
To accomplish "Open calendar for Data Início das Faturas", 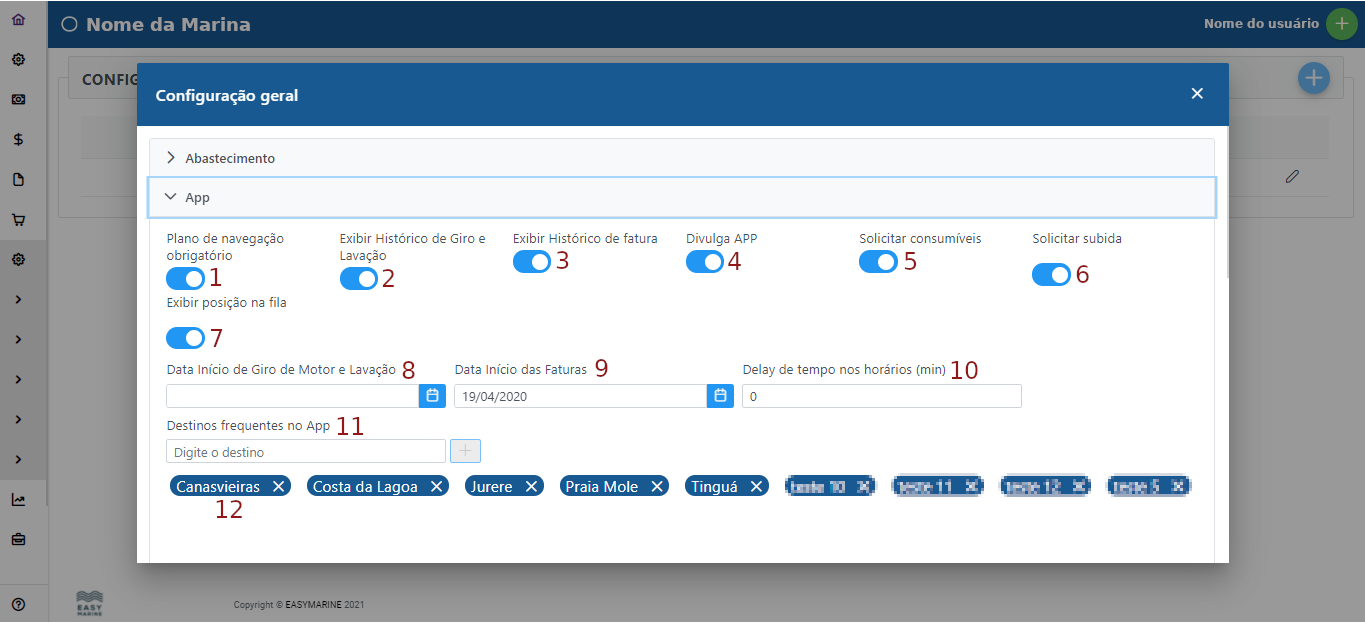I will (720, 396).
